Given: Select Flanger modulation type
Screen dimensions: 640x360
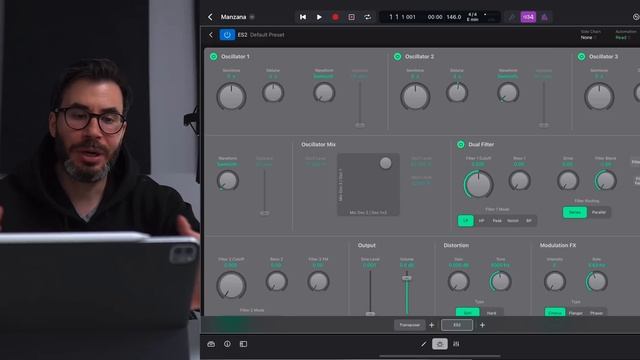Looking at the screenshot, I should [576, 313].
